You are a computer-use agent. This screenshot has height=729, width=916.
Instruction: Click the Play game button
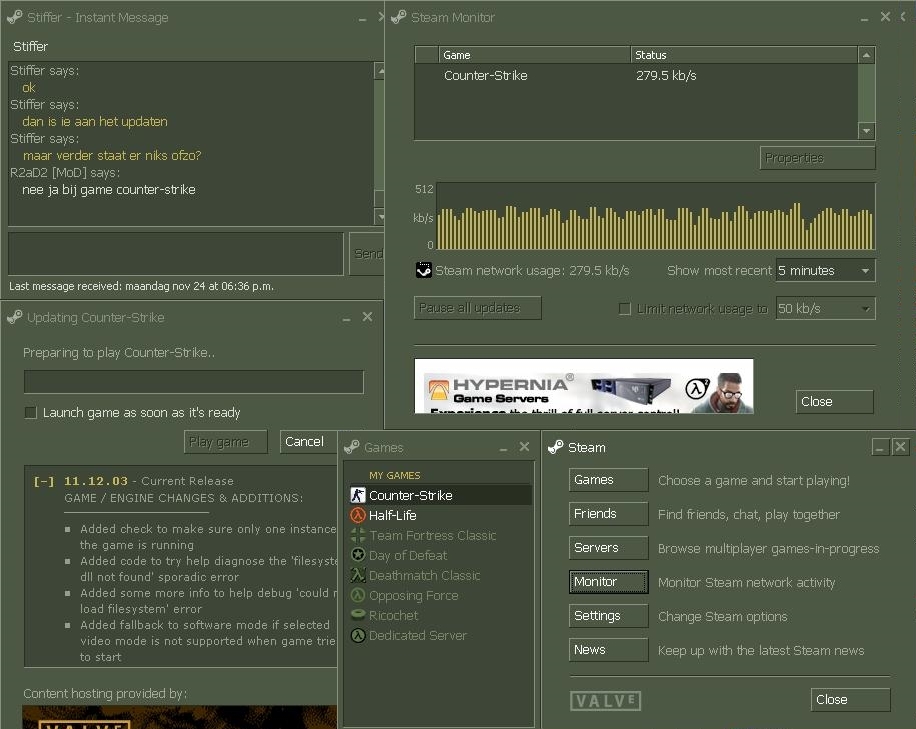(225, 442)
